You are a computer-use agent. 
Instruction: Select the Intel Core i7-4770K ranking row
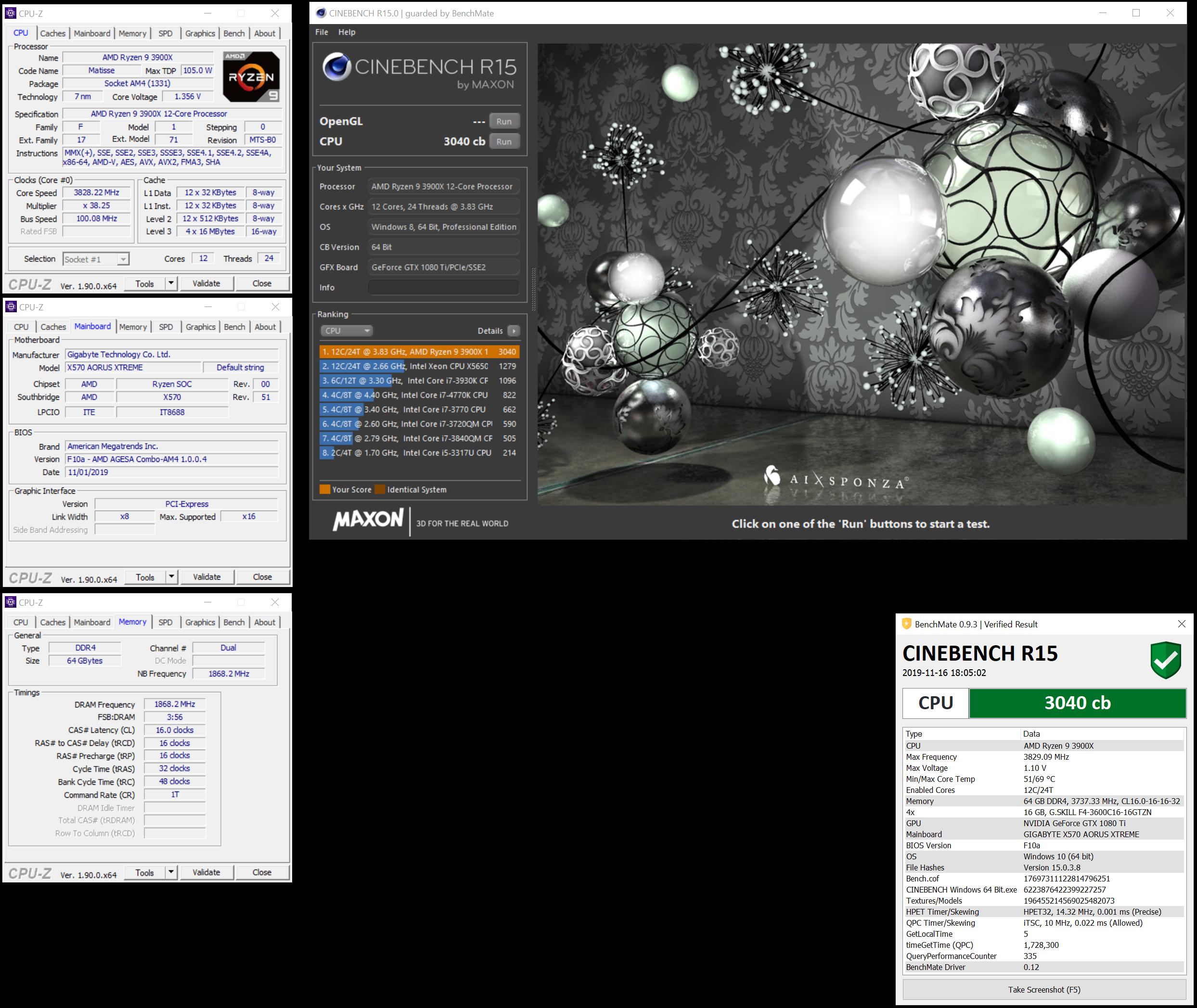click(x=419, y=395)
